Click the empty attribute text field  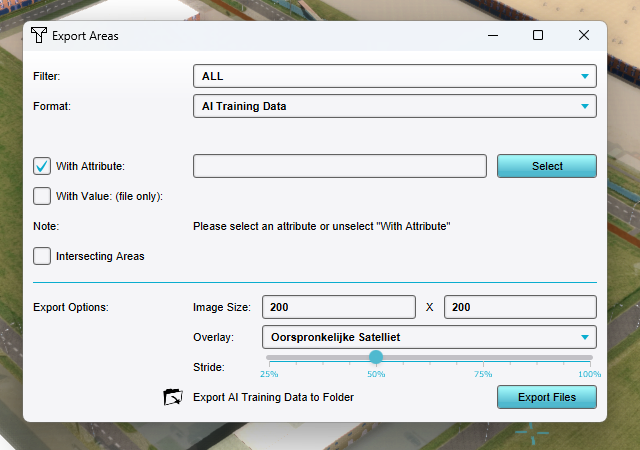(x=339, y=166)
